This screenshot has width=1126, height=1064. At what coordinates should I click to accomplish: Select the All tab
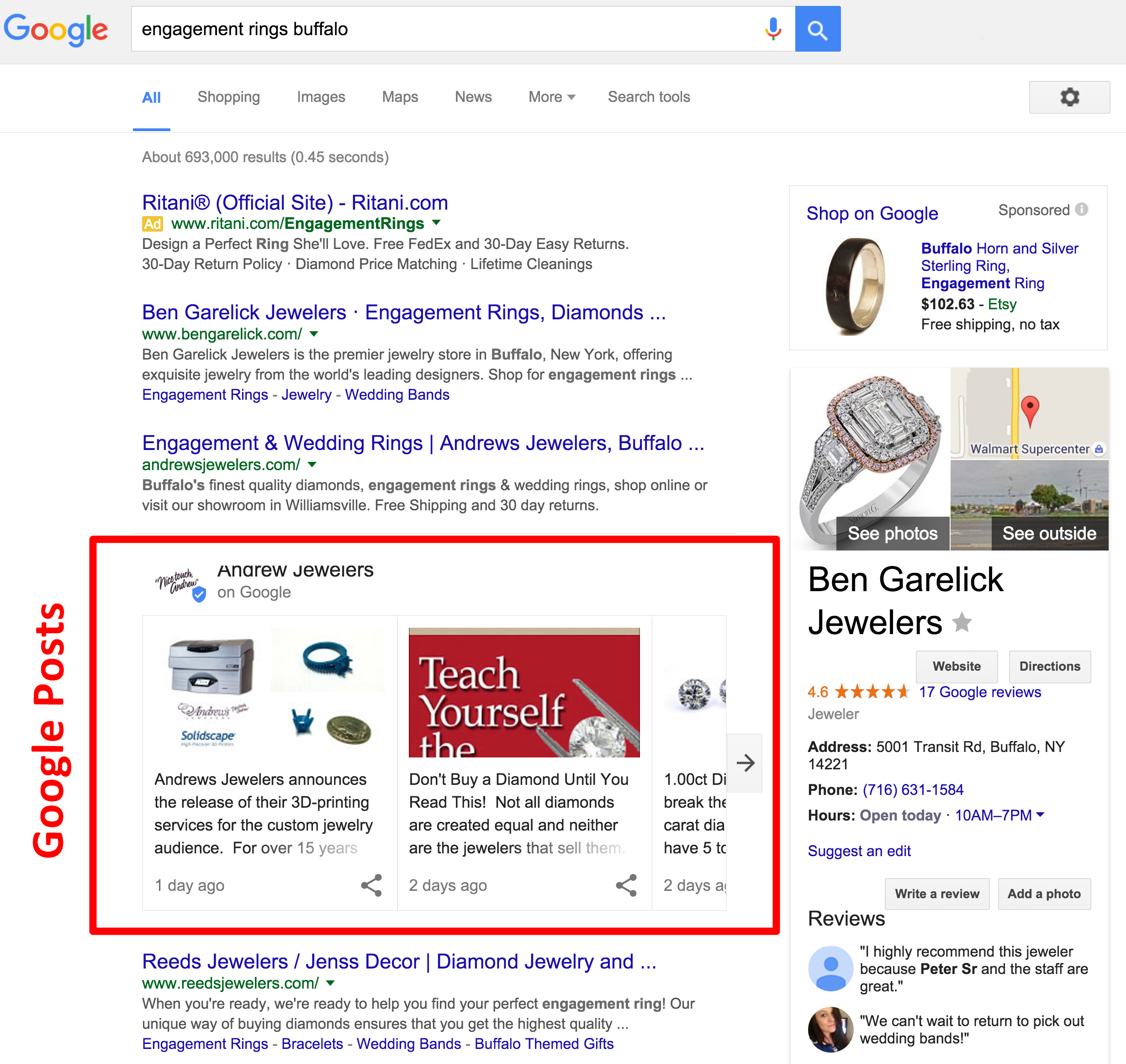(151, 98)
